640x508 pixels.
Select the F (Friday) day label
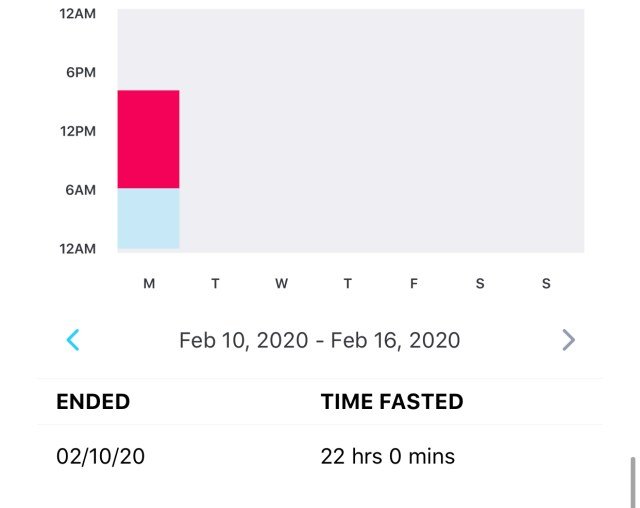[x=414, y=283]
